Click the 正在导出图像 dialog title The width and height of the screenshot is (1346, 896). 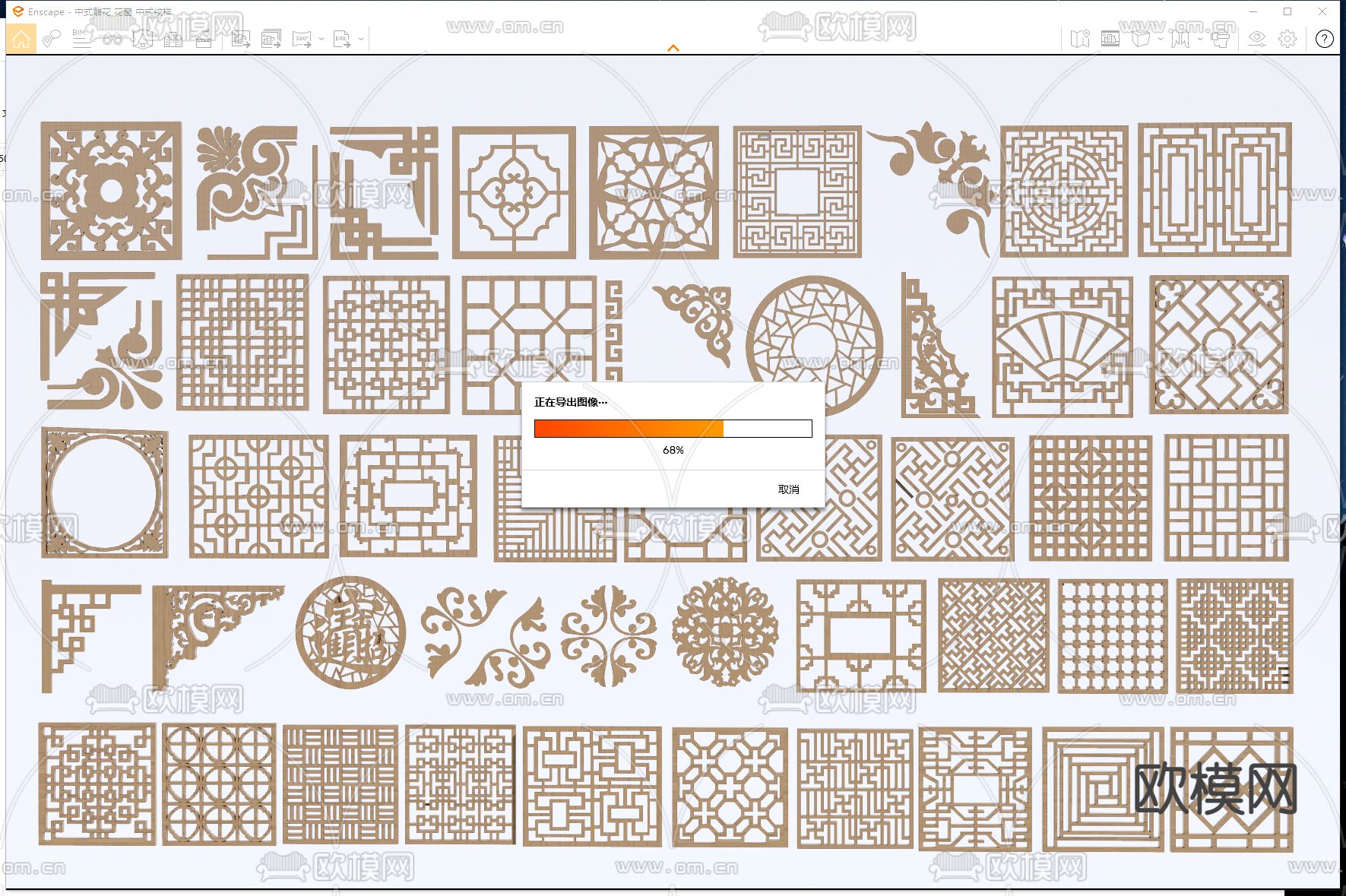(x=571, y=402)
